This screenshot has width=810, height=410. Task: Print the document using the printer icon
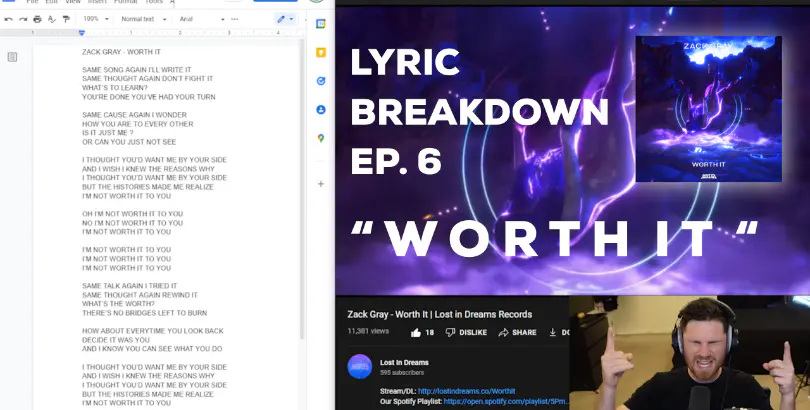(x=37, y=19)
